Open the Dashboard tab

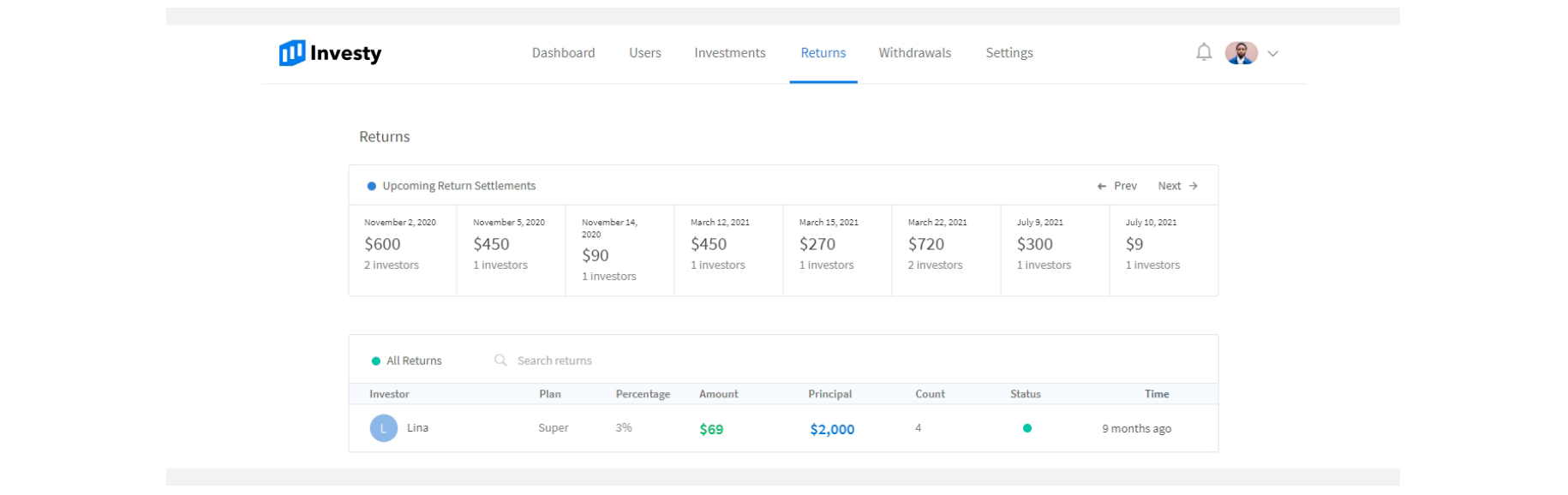pos(563,53)
